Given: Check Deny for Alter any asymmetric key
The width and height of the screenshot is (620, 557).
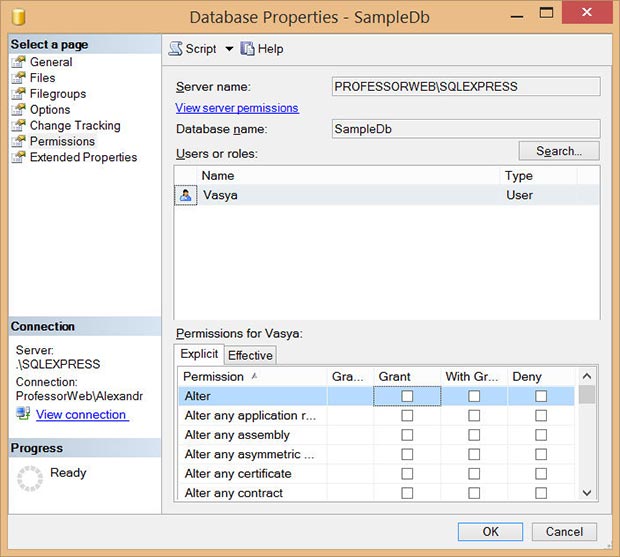Looking at the screenshot, I should pos(541,454).
